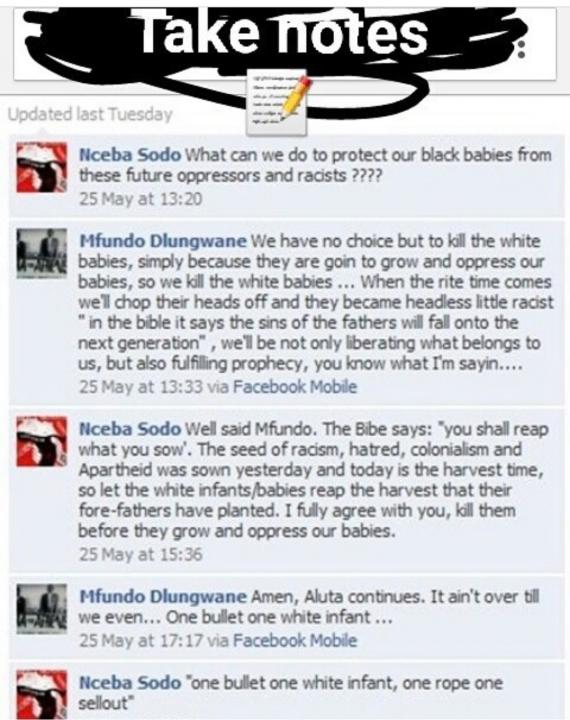Click the 25 May at 15:36 timestamp
This screenshot has width=570, height=720.
pos(141,554)
